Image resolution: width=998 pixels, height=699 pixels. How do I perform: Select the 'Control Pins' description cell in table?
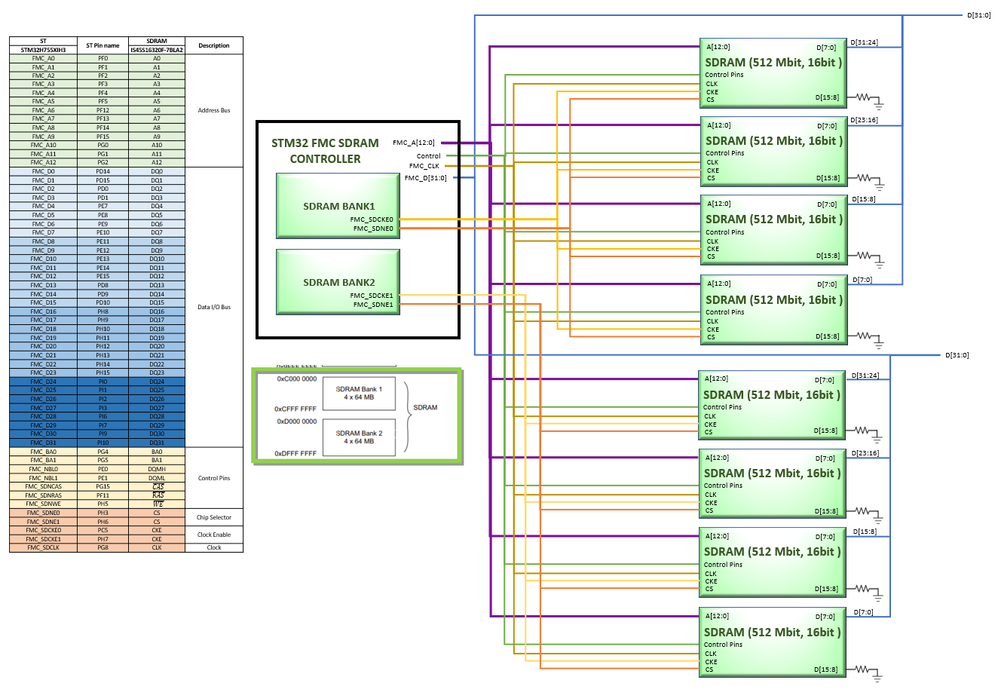214,477
